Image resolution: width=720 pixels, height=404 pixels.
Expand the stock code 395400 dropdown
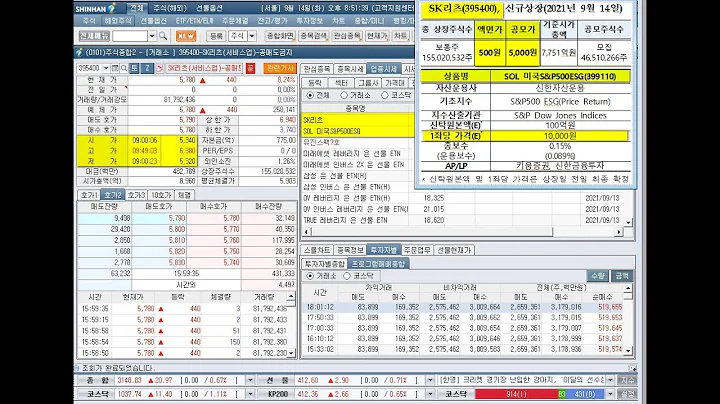click(106, 68)
